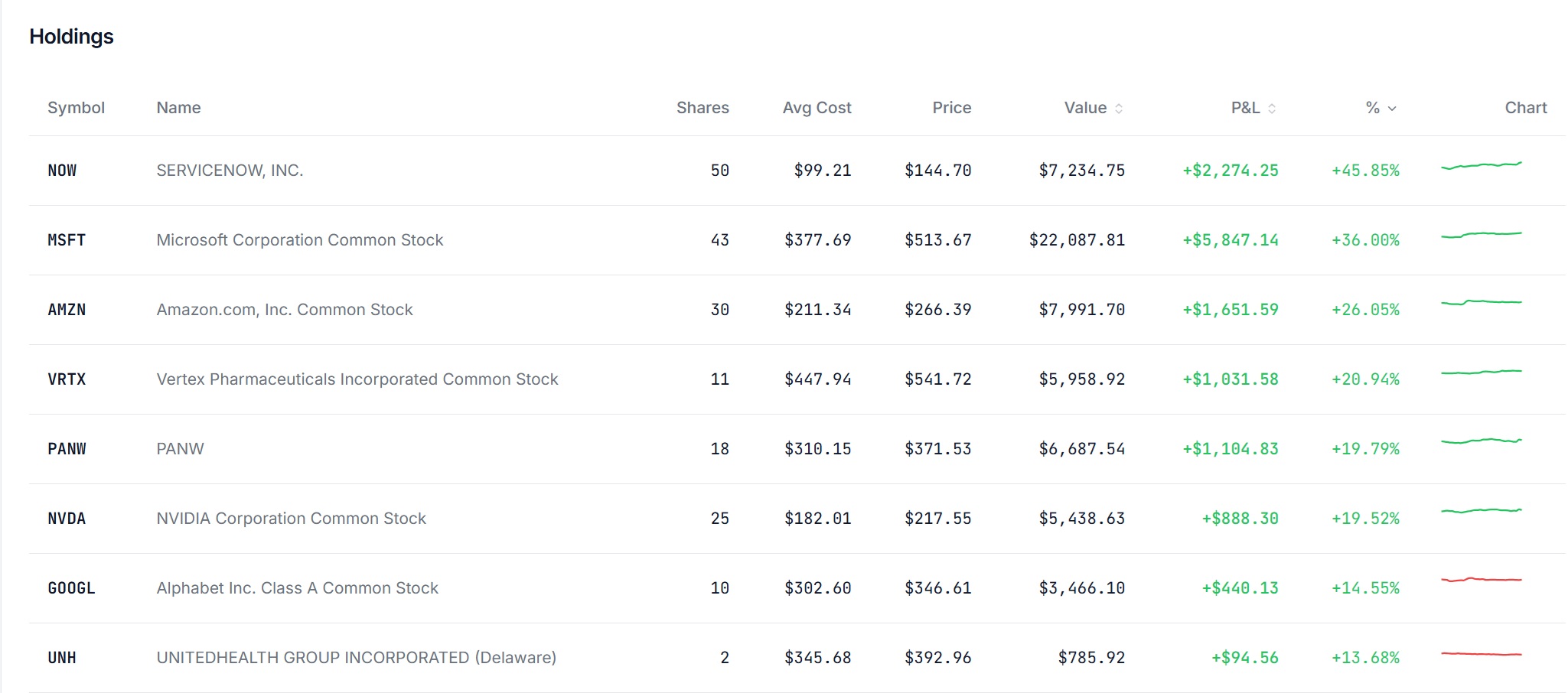Viewport: 1568px width, 693px height.
Task: Click VRTX price $541.72
Action: pos(938,379)
